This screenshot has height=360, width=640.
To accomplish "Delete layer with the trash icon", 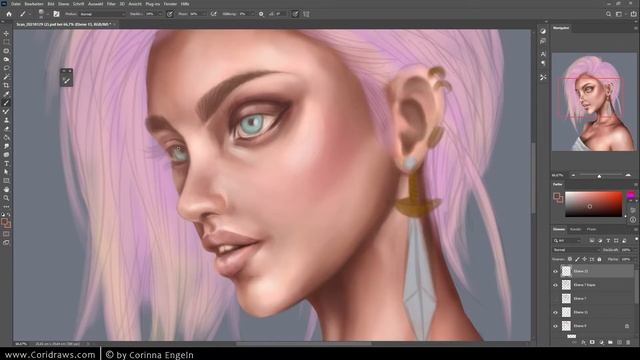I will tap(628, 342).
